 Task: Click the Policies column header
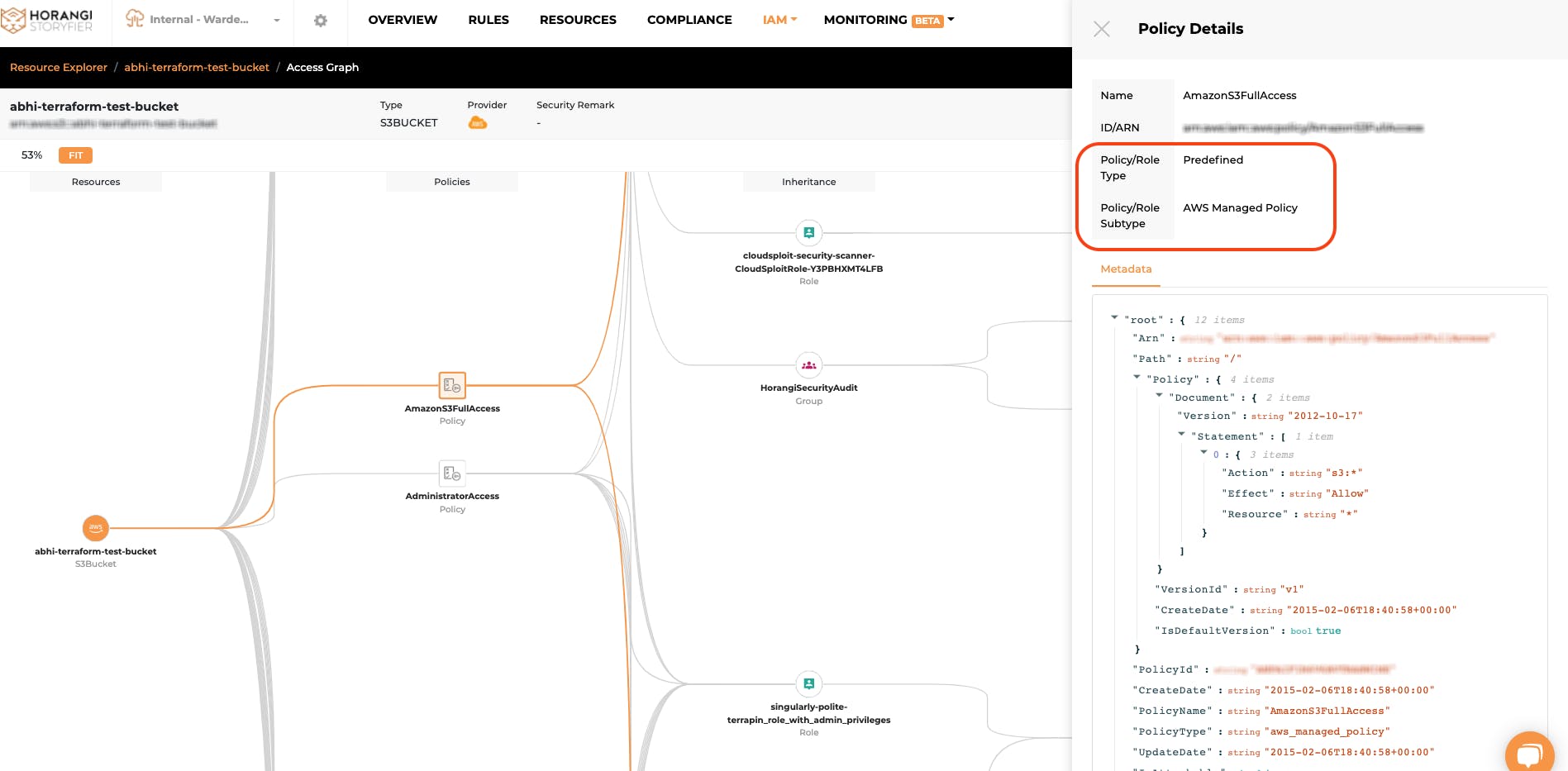[452, 182]
